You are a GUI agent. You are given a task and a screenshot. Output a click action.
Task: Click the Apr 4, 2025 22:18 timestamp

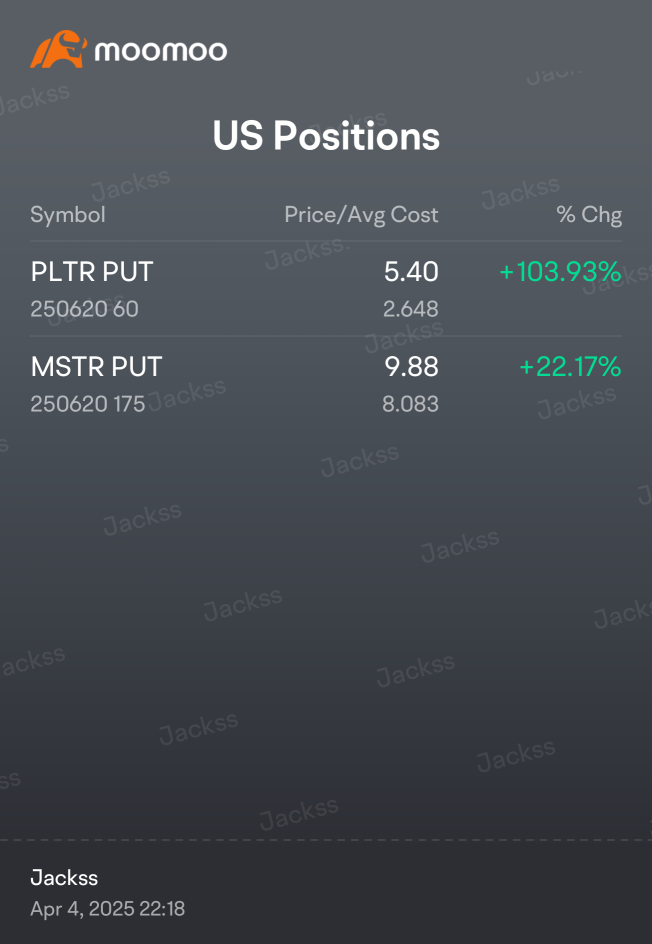(107, 908)
